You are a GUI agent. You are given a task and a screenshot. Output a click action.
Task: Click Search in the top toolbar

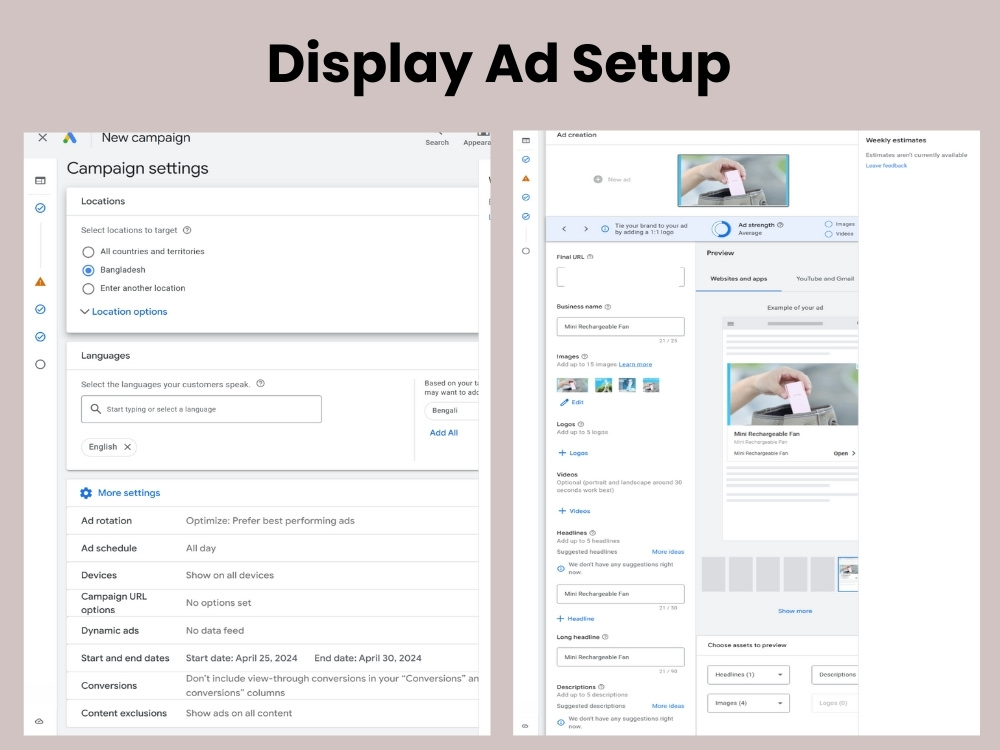point(437,138)
